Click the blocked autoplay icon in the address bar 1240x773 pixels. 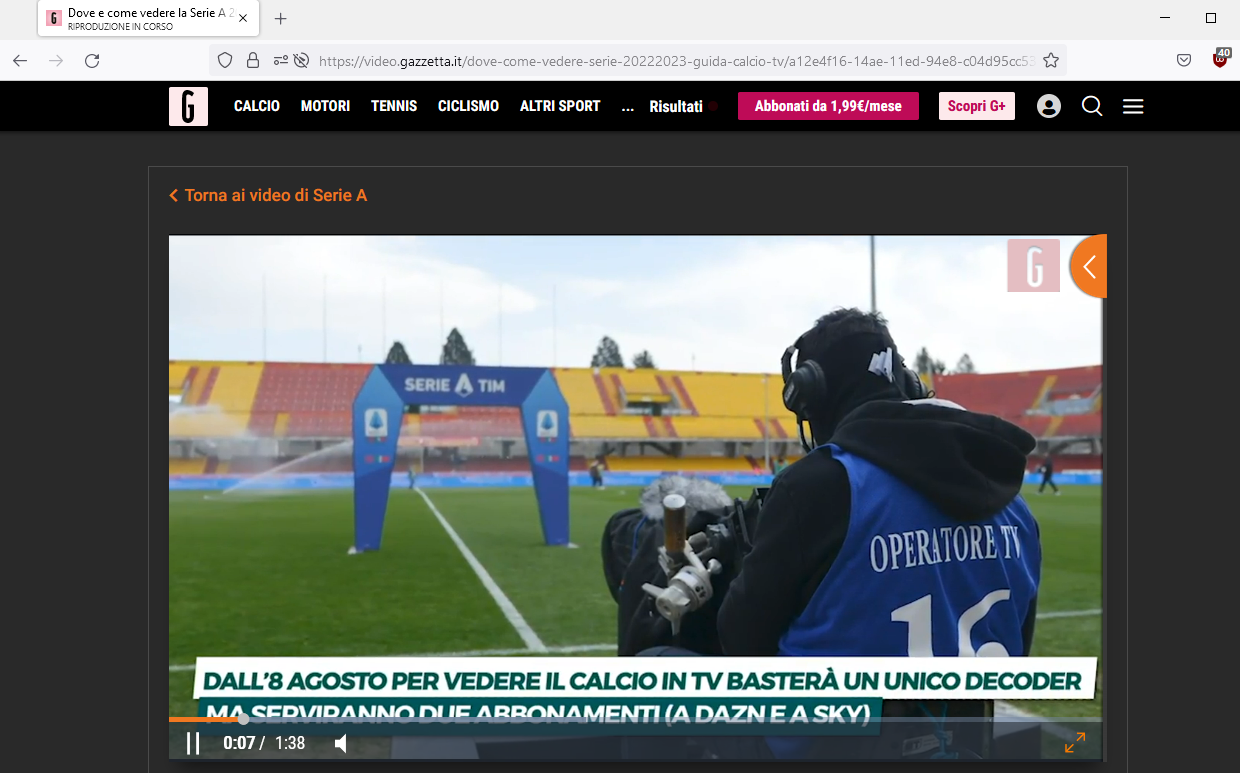click(301, 61)
